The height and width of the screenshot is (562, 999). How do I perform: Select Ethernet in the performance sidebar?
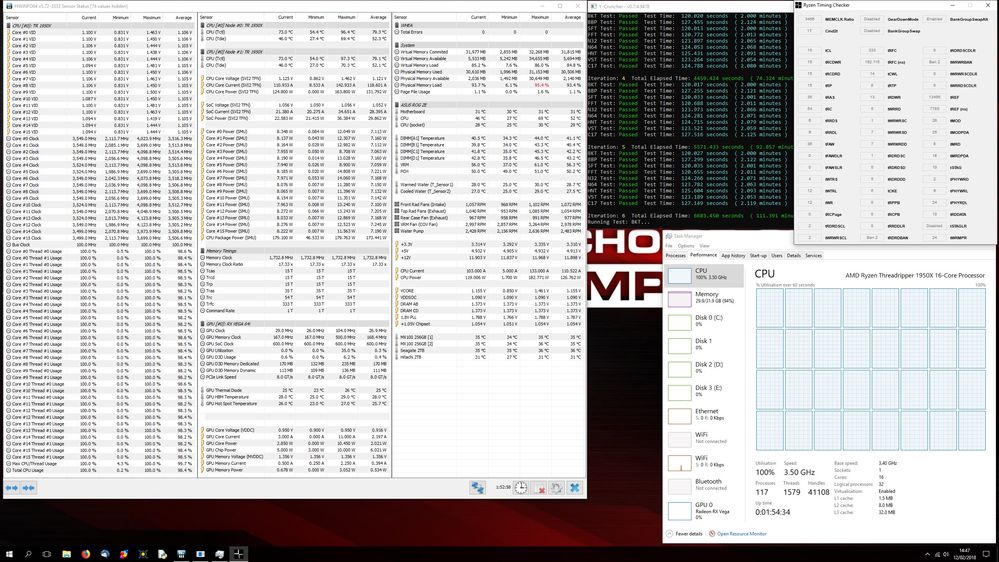(704, 415)
